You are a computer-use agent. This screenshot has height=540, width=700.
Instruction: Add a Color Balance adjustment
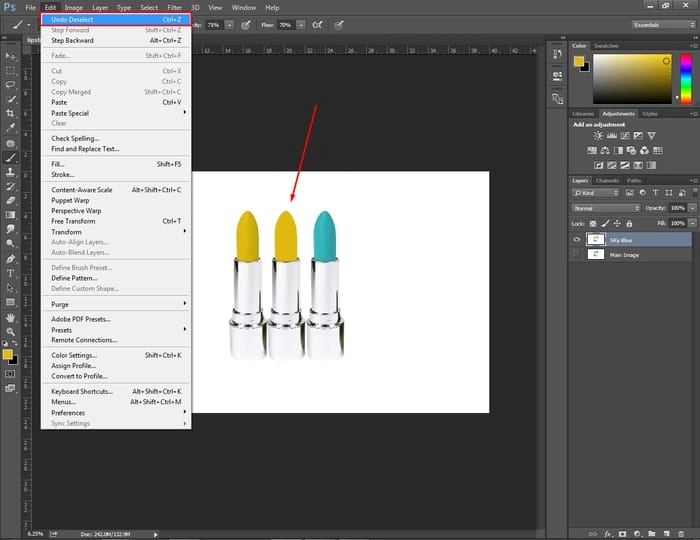pos(605,150)
